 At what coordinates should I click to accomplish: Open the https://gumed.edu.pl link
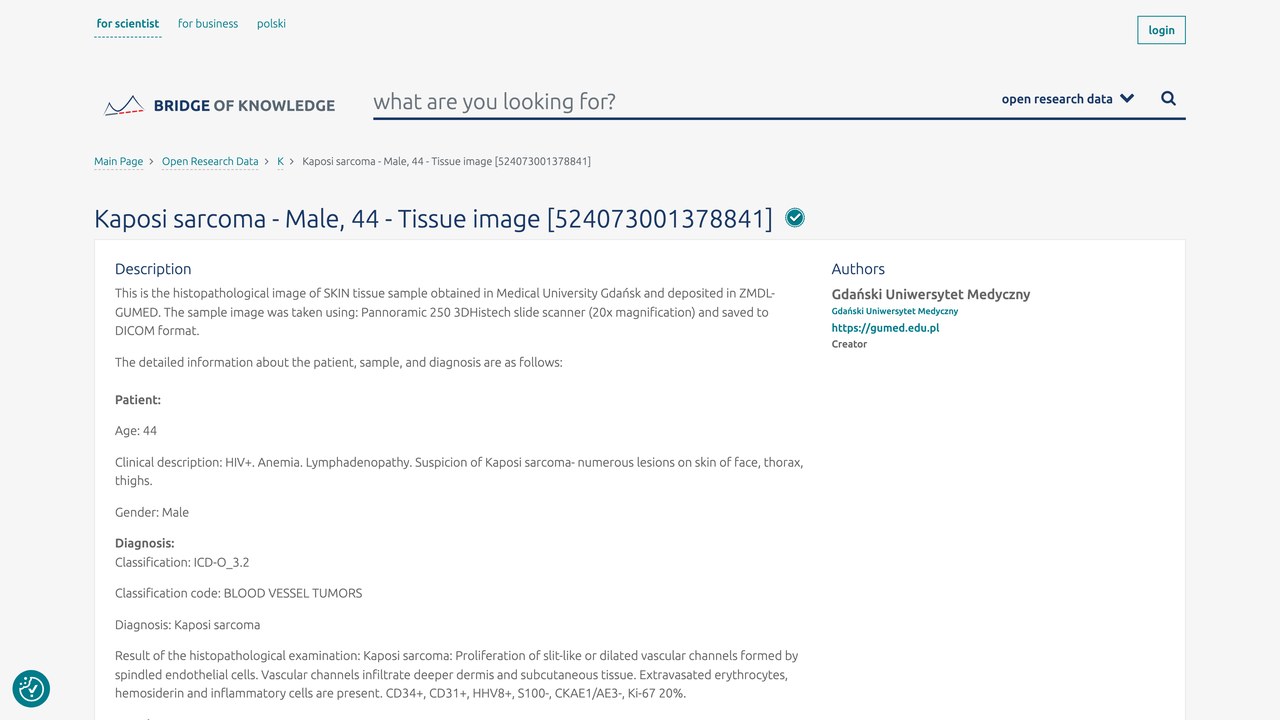(x=885, y=328)
